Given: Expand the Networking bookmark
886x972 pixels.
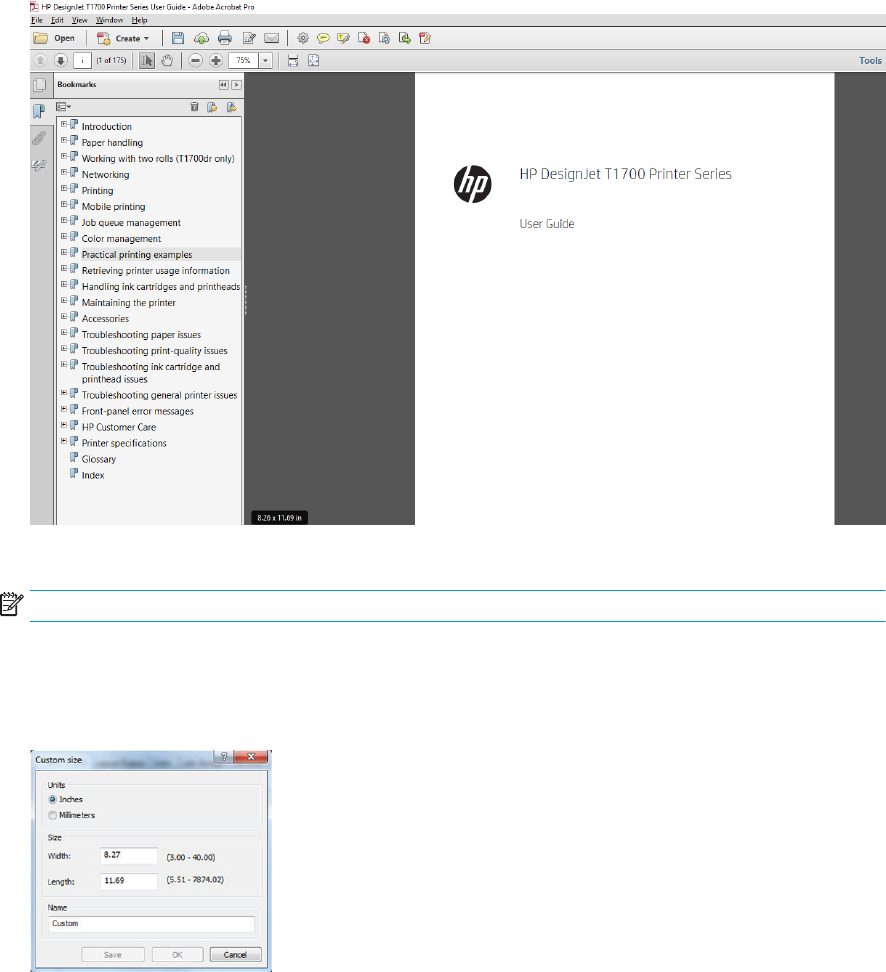Looking at the screenshot, I should click(64, 172).
